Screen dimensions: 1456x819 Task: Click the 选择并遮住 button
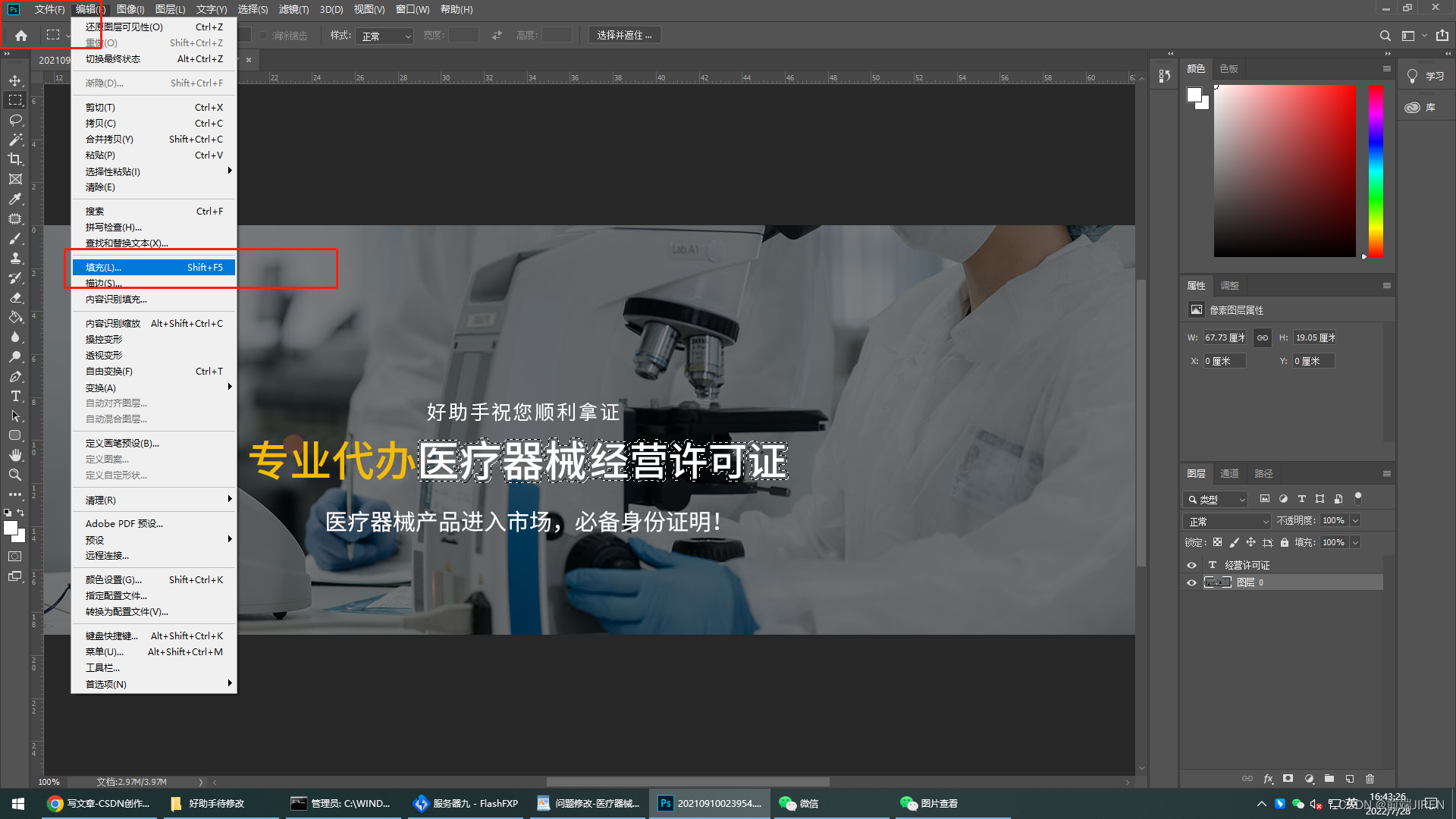[624, 35]
